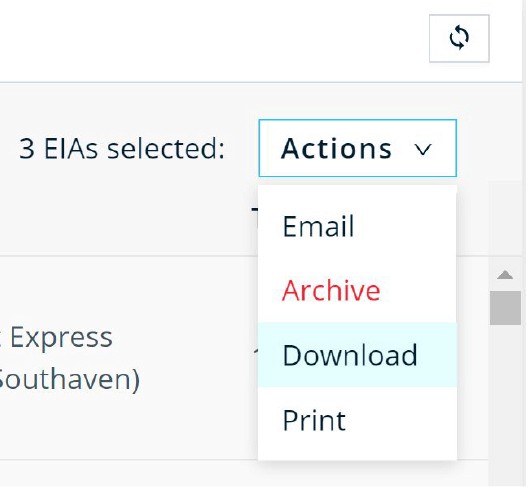
Task: Click the "Express" text in the row
Action: (x=61, y=337)
